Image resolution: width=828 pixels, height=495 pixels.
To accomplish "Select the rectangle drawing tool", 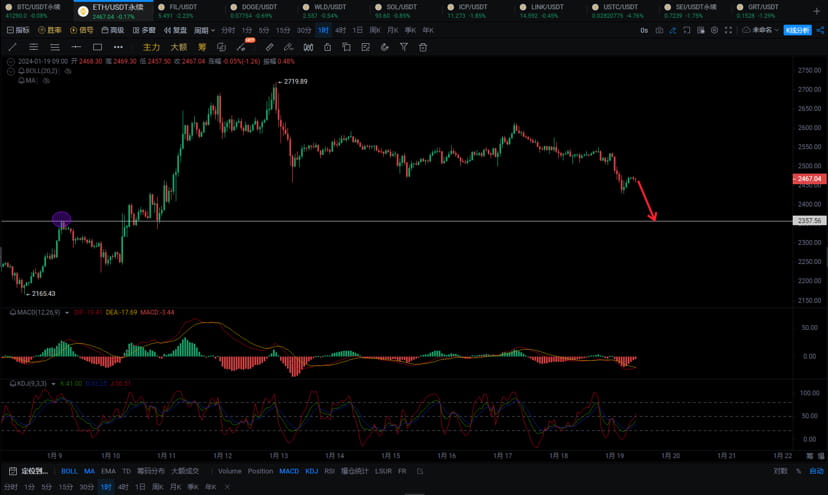I will click(x=97, y=48).
